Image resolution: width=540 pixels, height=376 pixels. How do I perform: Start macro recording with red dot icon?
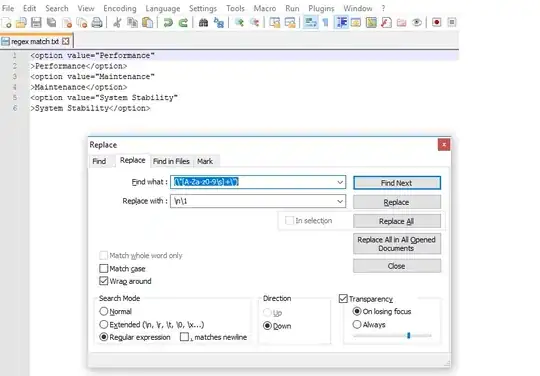(437, 23)
